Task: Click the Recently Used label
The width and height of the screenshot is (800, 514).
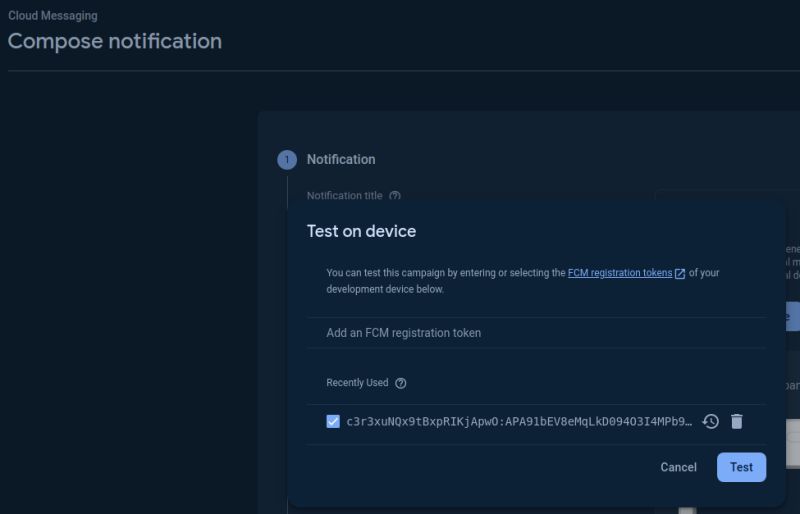Action: click(x=357, y=383)
